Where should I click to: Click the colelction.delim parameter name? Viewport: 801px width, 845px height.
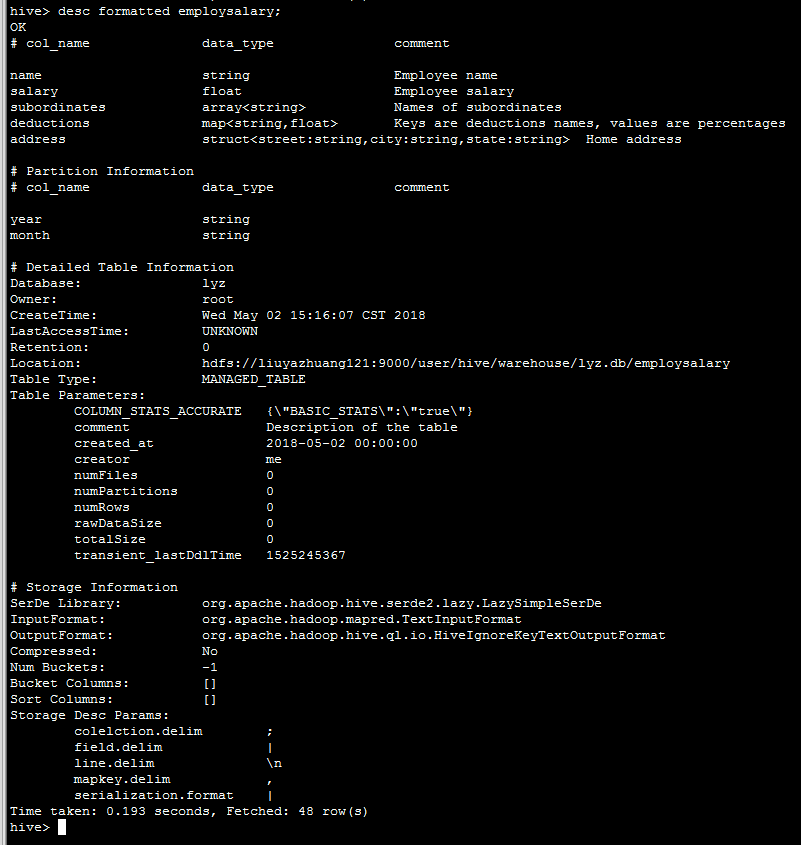[138, 731]
